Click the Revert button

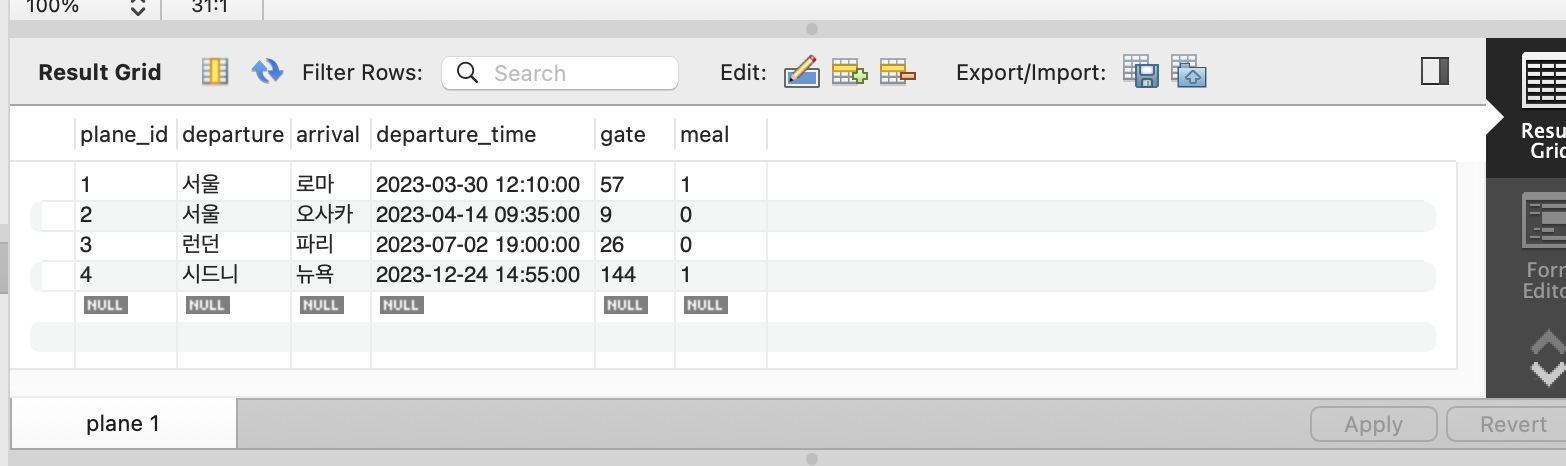click(1507, 425)
